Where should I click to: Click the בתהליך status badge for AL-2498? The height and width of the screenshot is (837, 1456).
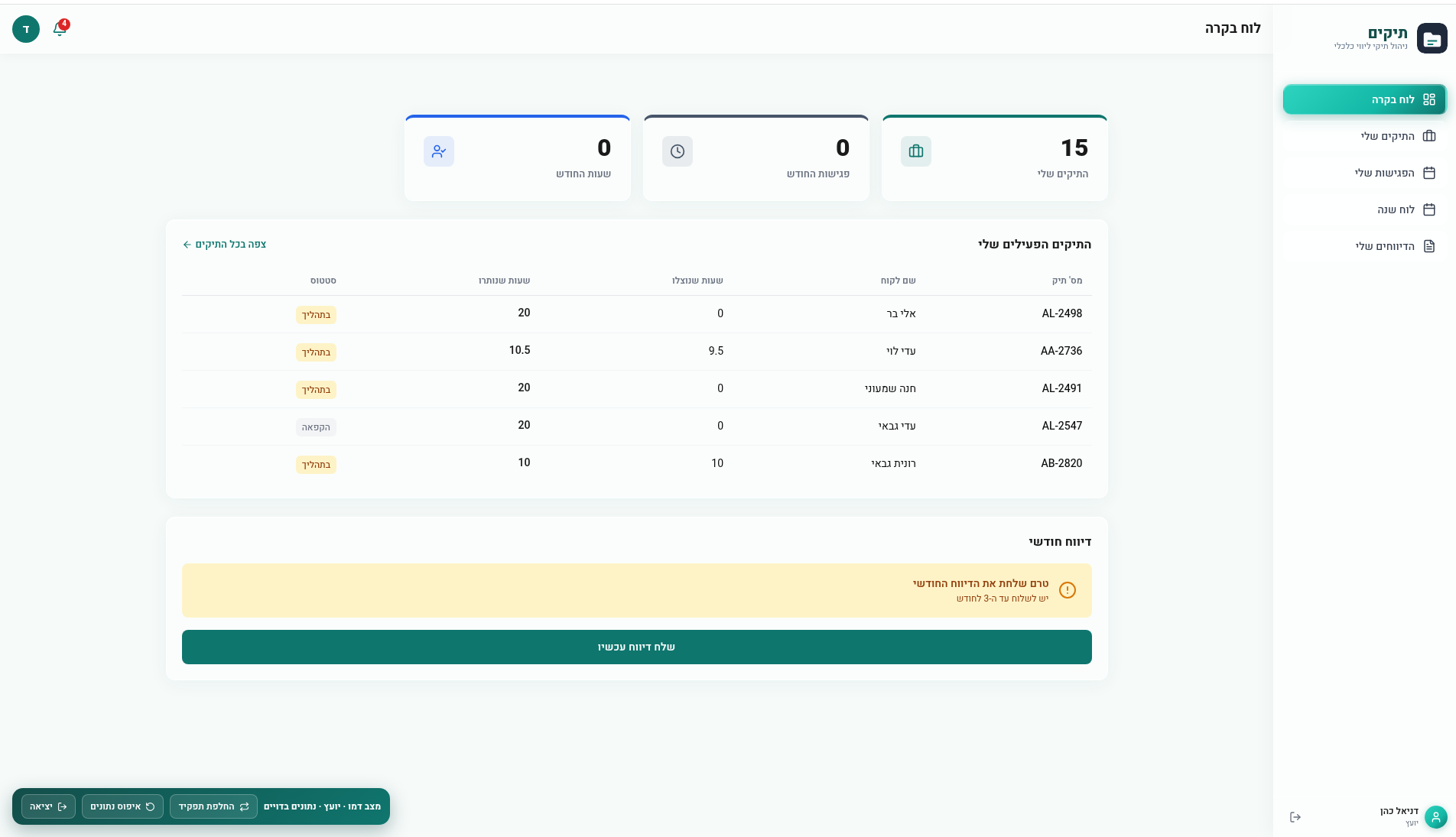point(316,315)
